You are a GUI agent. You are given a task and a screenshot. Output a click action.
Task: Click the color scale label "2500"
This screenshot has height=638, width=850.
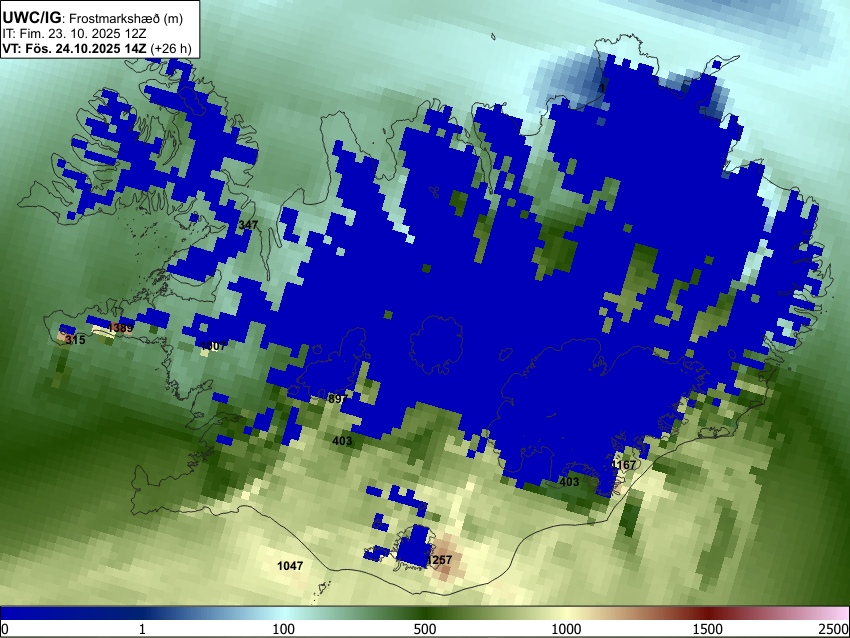[834, 629]
